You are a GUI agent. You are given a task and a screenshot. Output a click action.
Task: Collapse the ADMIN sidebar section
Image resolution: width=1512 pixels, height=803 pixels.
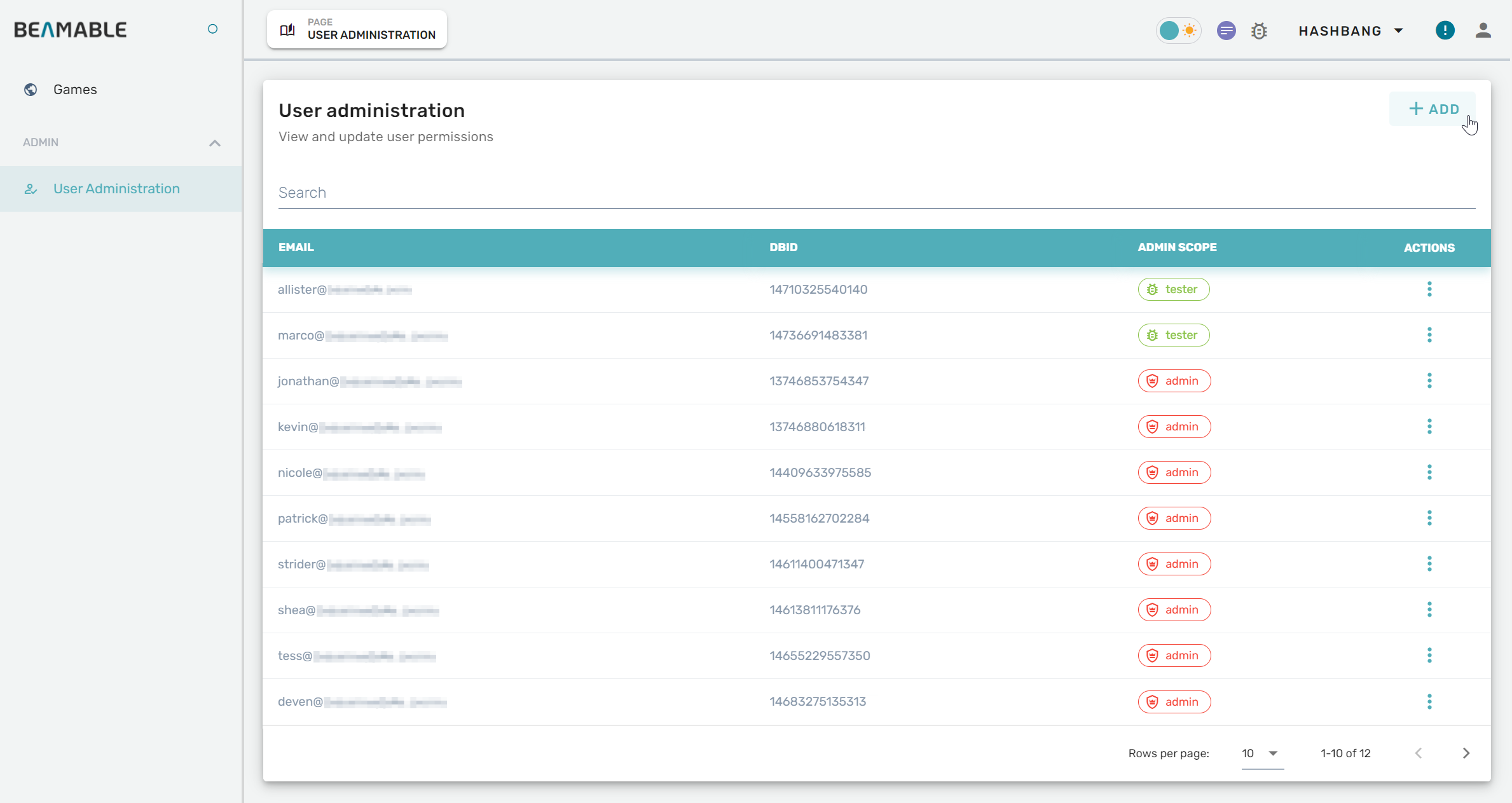[214, 143]
